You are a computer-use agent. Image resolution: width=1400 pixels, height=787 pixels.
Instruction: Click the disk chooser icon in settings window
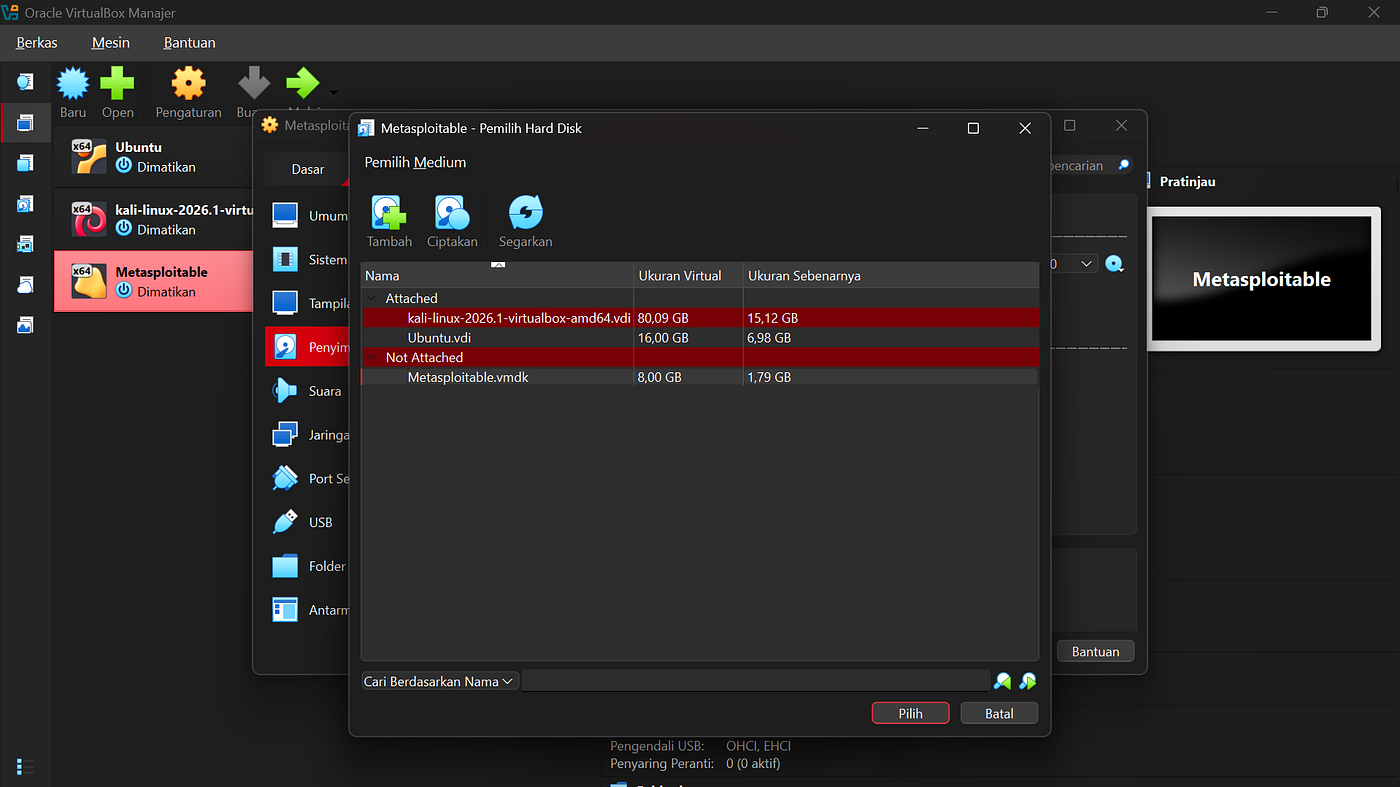point(1115,264)
